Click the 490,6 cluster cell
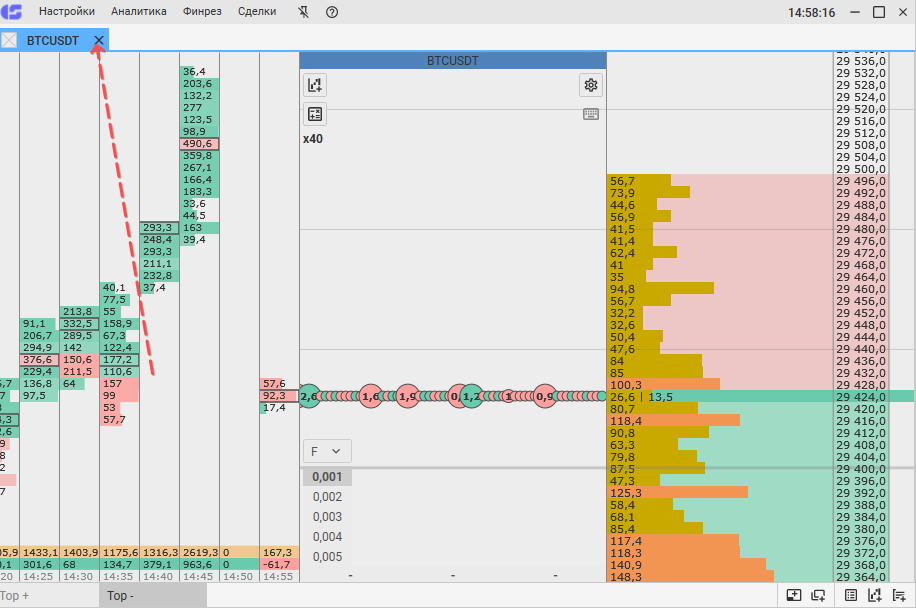 point(199,144)
